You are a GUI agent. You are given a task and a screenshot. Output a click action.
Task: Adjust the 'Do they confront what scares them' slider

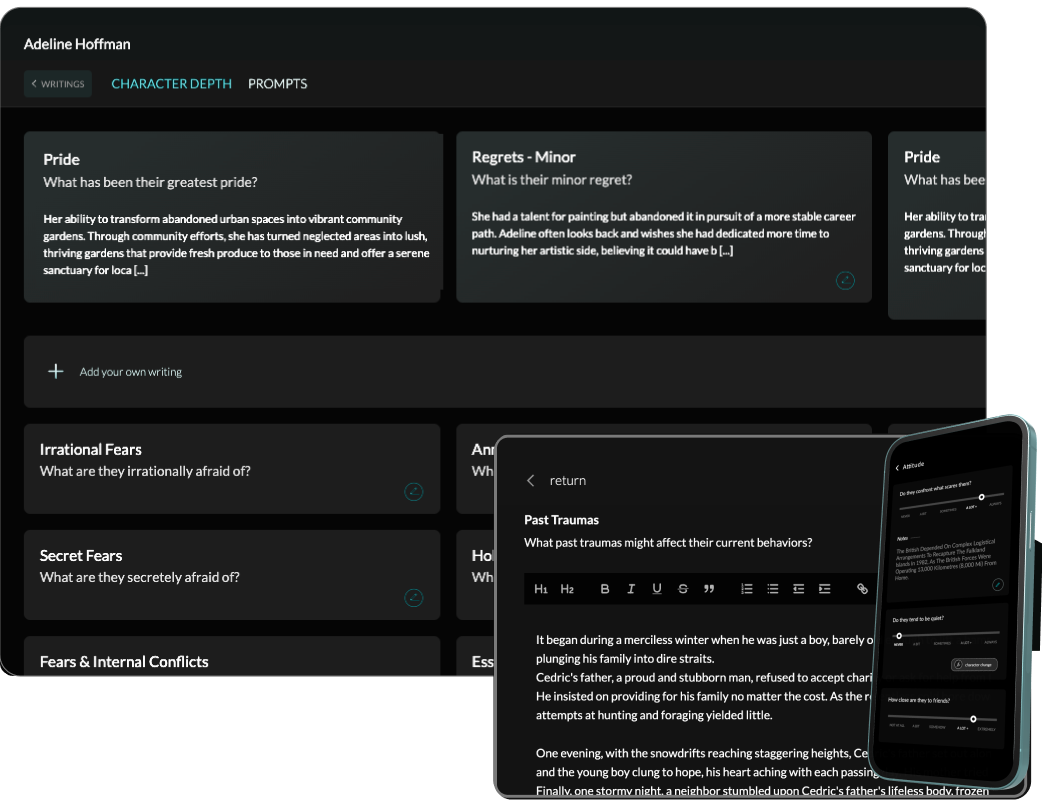(982, 497)
